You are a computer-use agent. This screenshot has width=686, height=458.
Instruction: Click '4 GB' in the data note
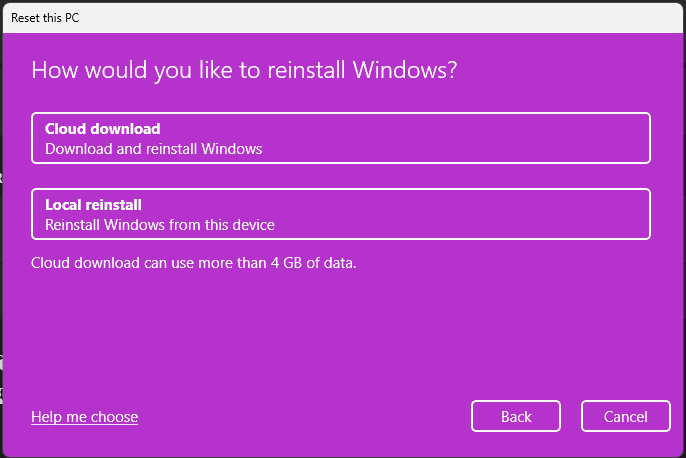pyautogui.click(x=283, y=263)
